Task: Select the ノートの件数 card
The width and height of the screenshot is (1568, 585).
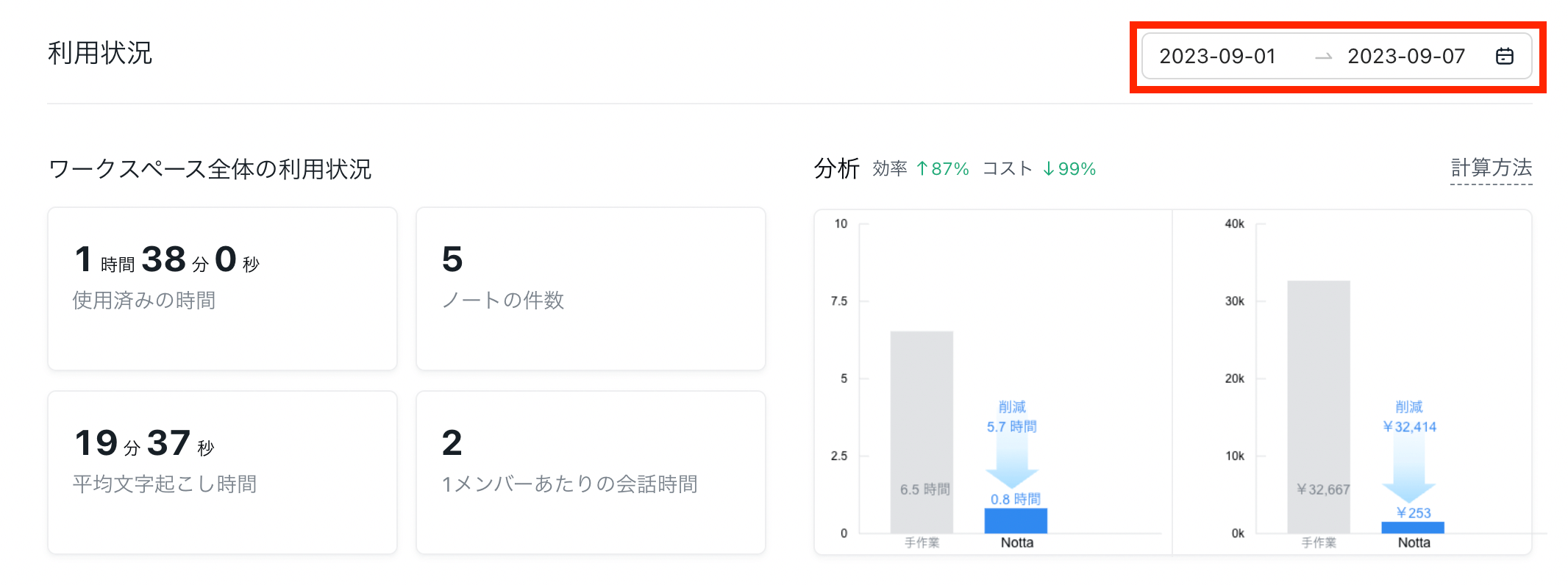Action: pyautogui.click(x=591, y=289)
